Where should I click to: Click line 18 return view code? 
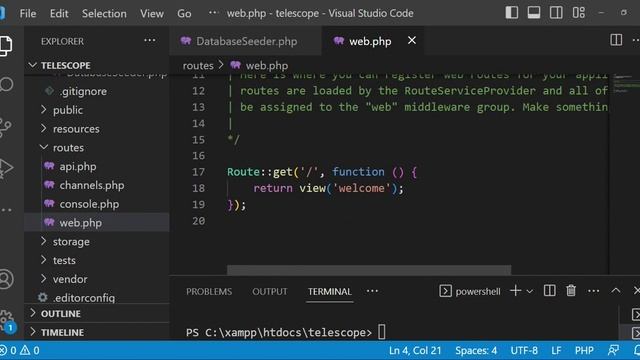coord(328,188)
